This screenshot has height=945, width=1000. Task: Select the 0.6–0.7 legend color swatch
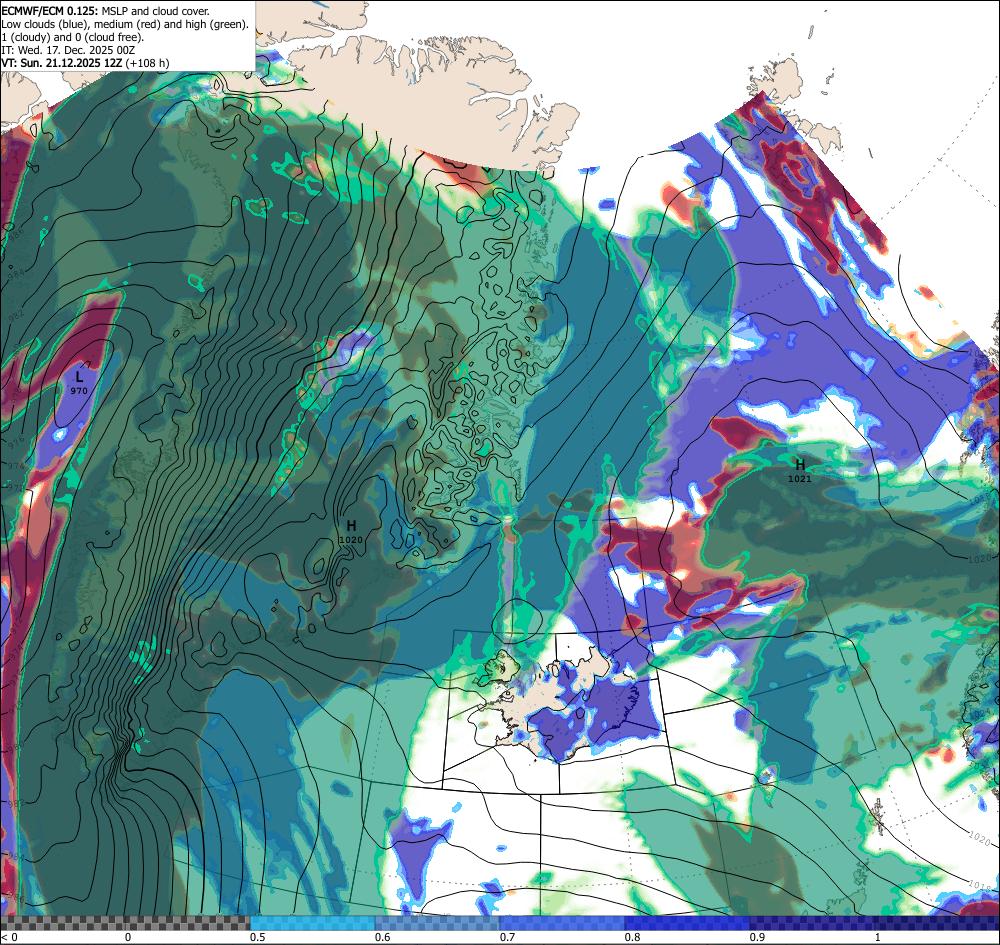coord(437,923)
